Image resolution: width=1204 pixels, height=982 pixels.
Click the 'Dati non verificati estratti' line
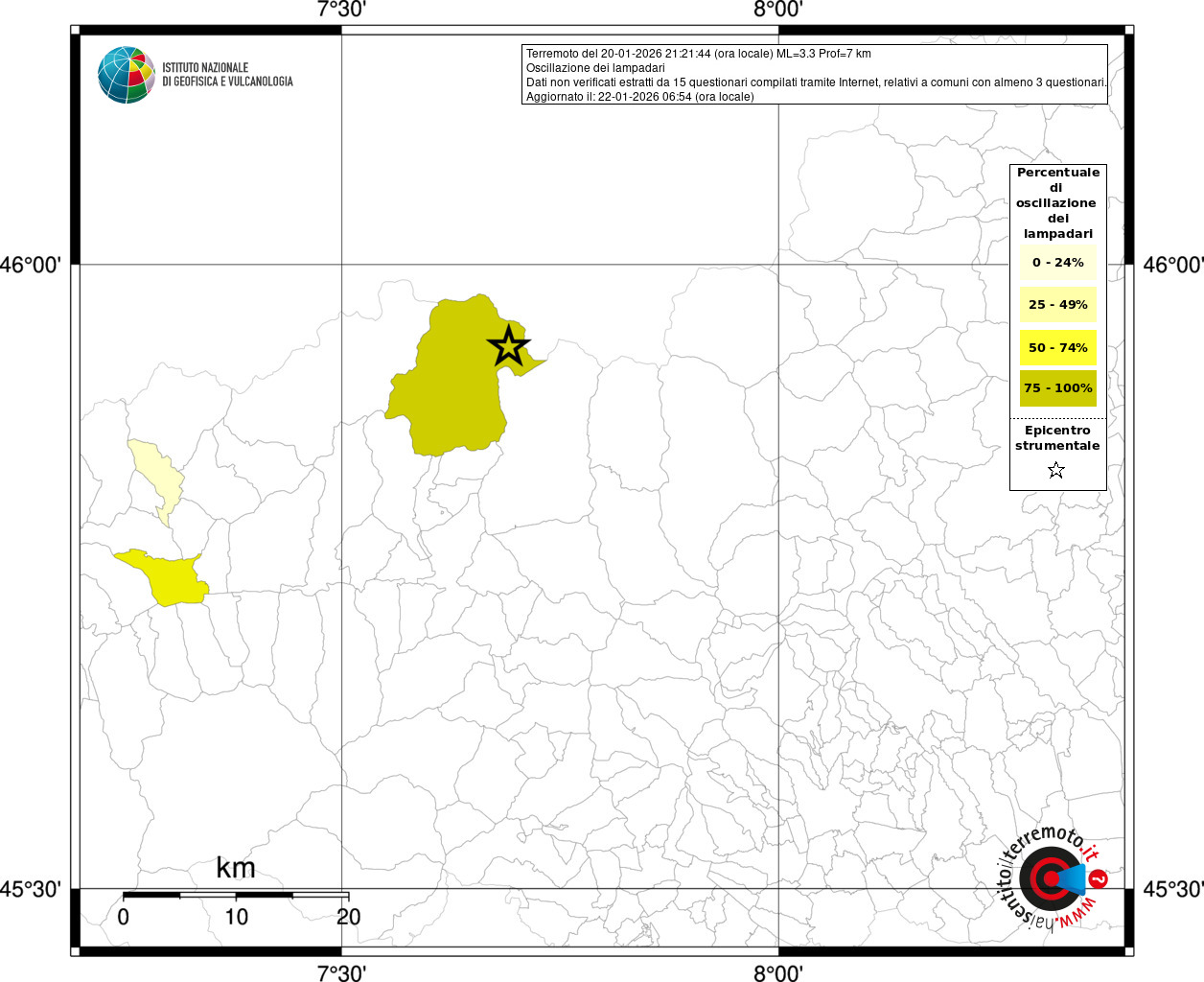816,82
